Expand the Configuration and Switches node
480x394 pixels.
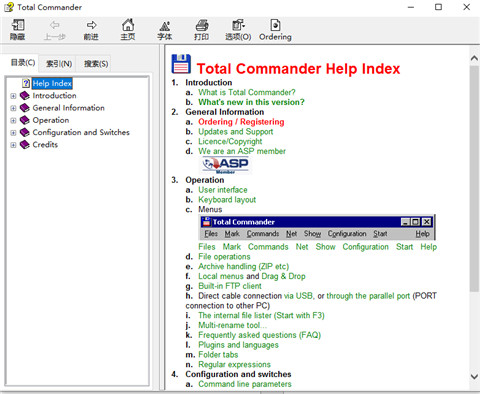coord(13,133)
